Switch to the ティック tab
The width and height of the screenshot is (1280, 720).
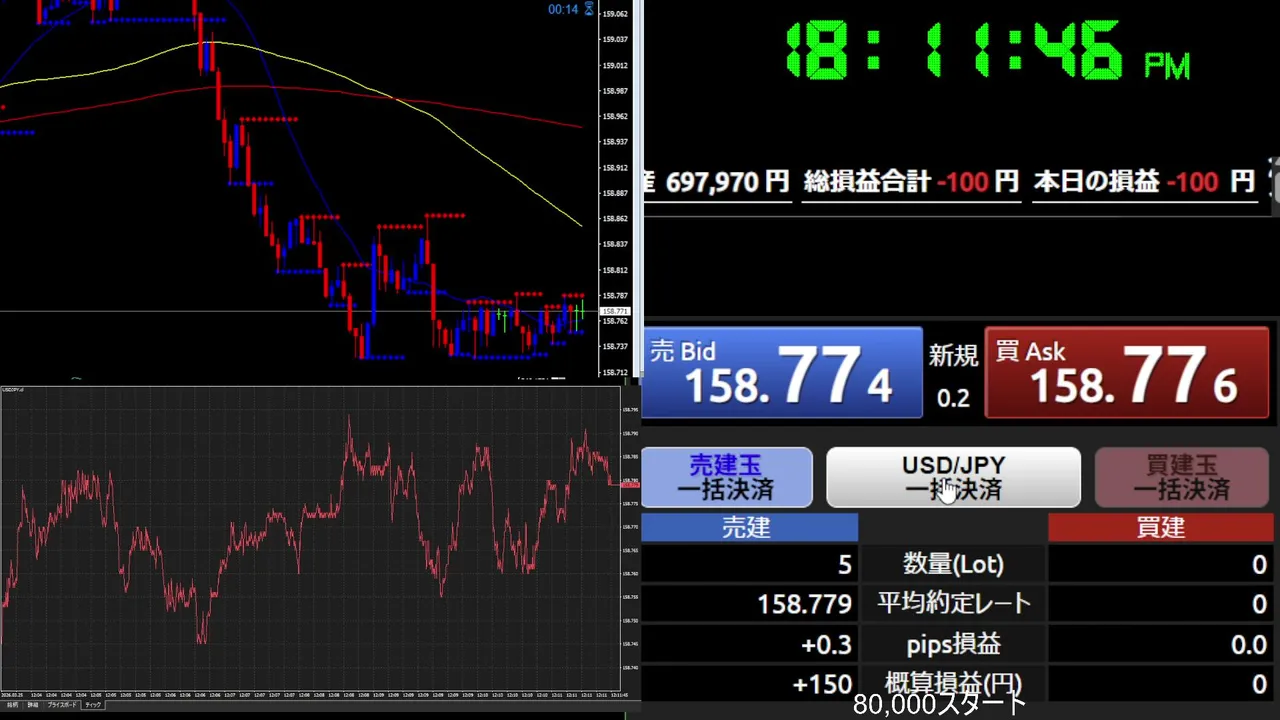pos(93,705)
